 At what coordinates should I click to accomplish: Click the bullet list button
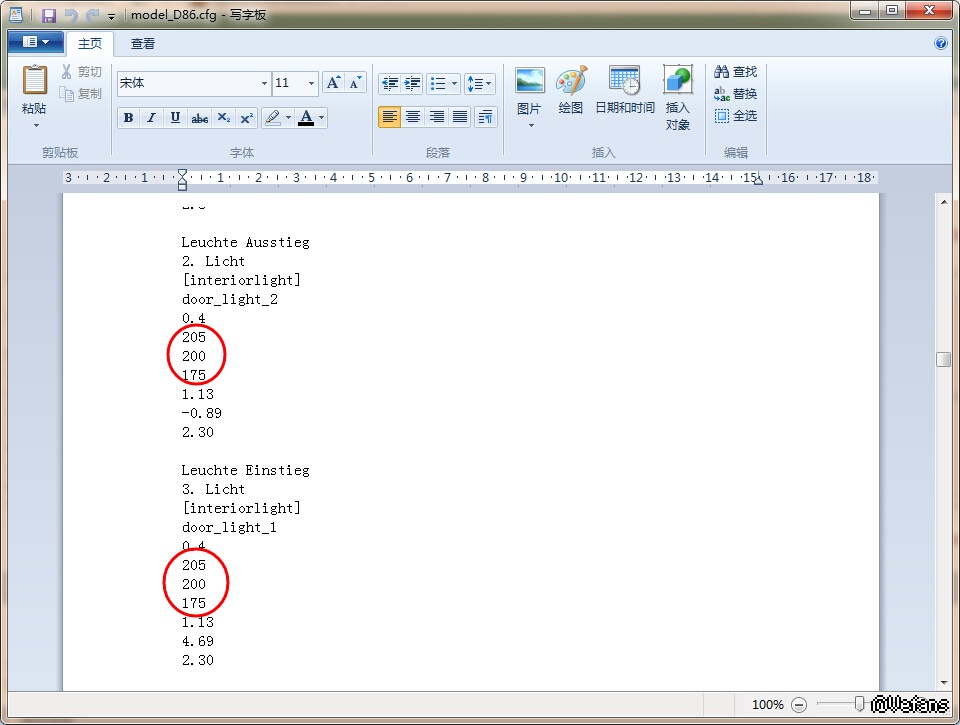click(x=438, y=83)
